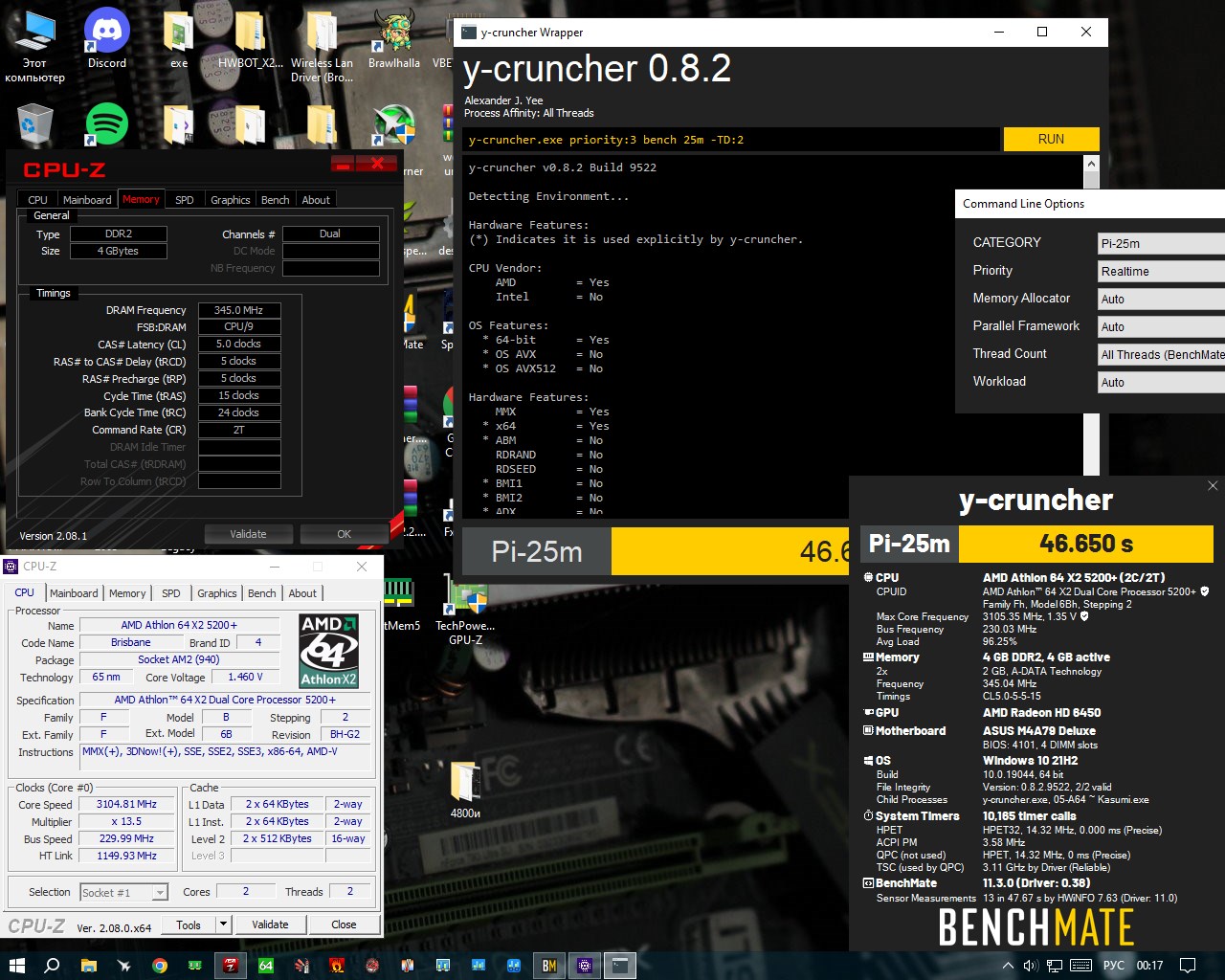Click DRAM Frequency value 345.0 MHz
This screenshot has height=980, width=1225.
[x=239, y=310]
